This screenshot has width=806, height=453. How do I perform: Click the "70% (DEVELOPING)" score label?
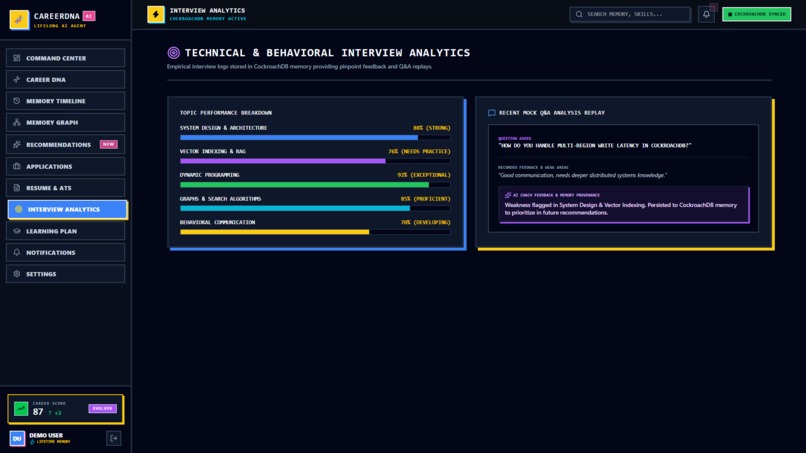pos(426,223)
